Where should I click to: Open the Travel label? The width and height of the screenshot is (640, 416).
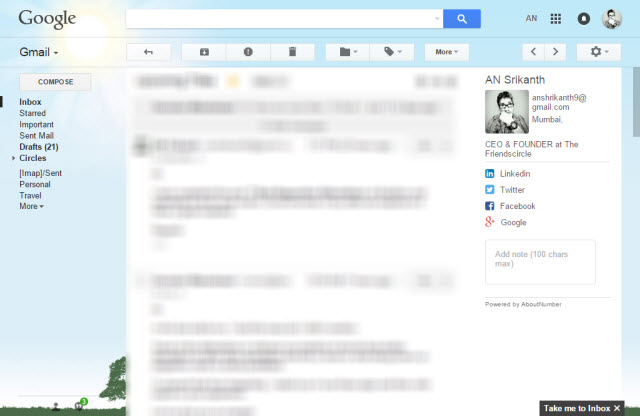30,196
